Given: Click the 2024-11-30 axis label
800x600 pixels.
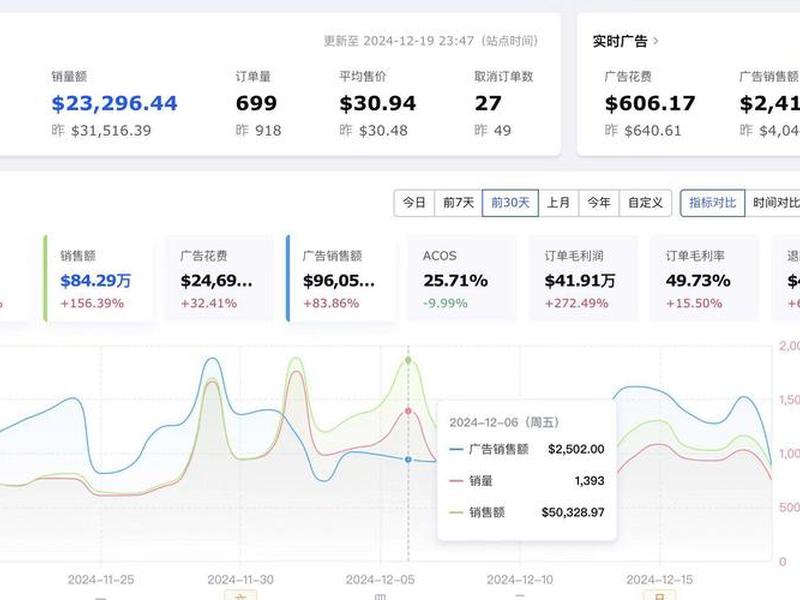Looking at the screenshot, I should (x=240, y=580).
